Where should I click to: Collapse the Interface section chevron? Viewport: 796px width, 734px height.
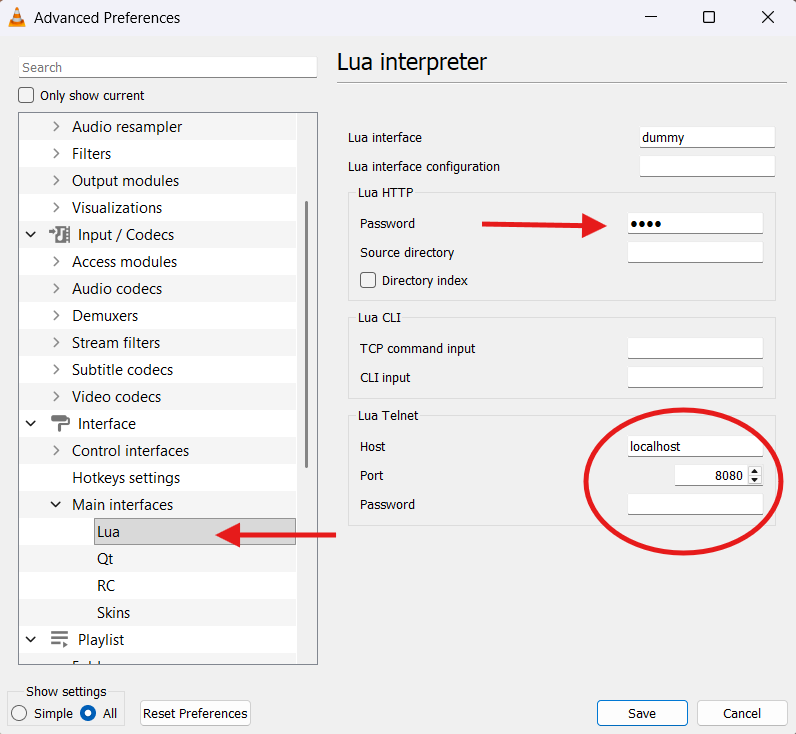tap(31, 423)
